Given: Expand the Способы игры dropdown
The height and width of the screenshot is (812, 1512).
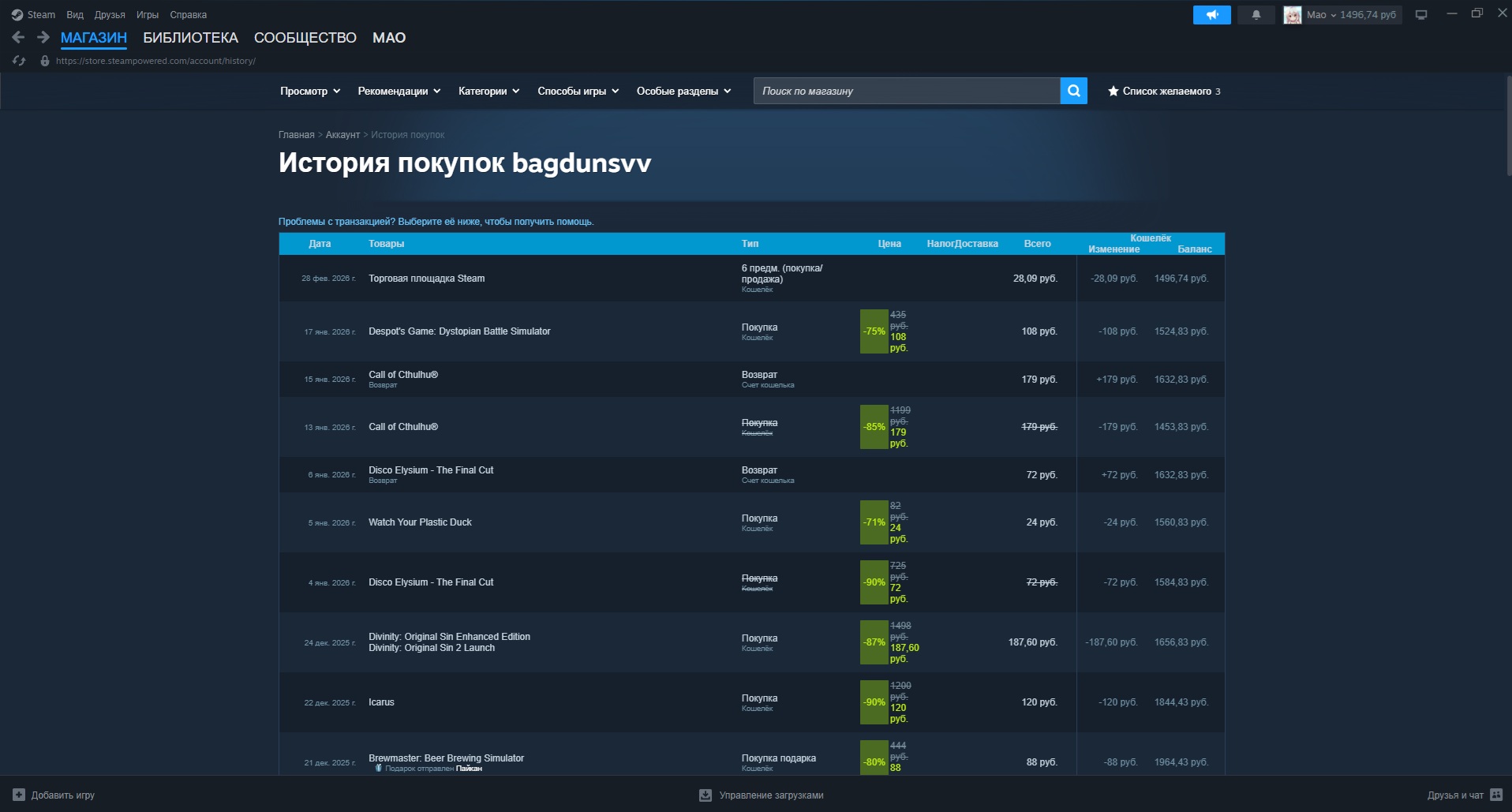Looking at the screenshot, I should point(578,91).
